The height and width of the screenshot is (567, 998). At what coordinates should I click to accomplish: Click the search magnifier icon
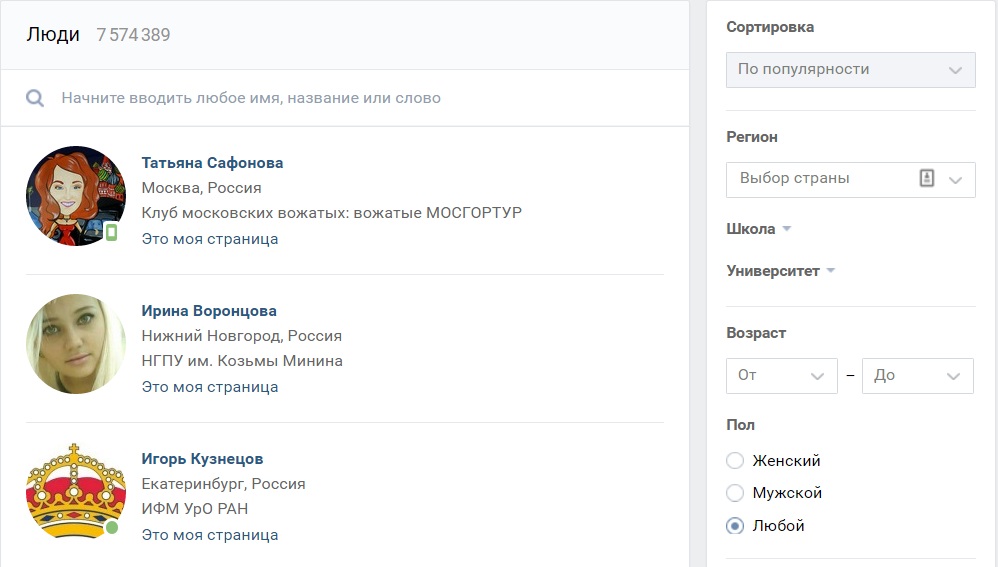coord(35,98)
